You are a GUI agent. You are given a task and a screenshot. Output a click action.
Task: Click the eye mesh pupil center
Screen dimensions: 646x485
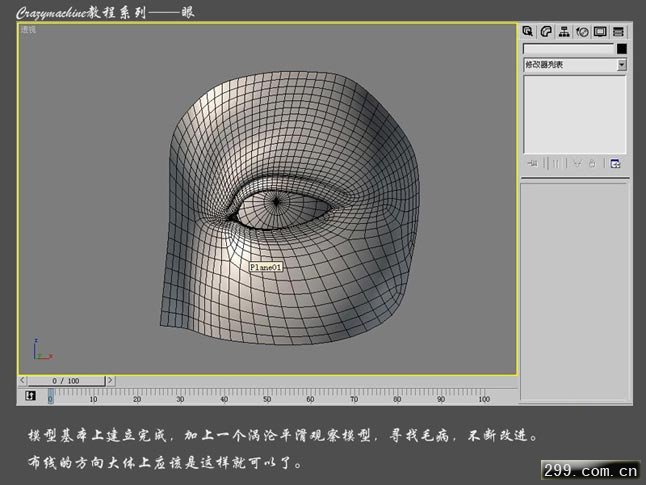(x=276, y=201)
